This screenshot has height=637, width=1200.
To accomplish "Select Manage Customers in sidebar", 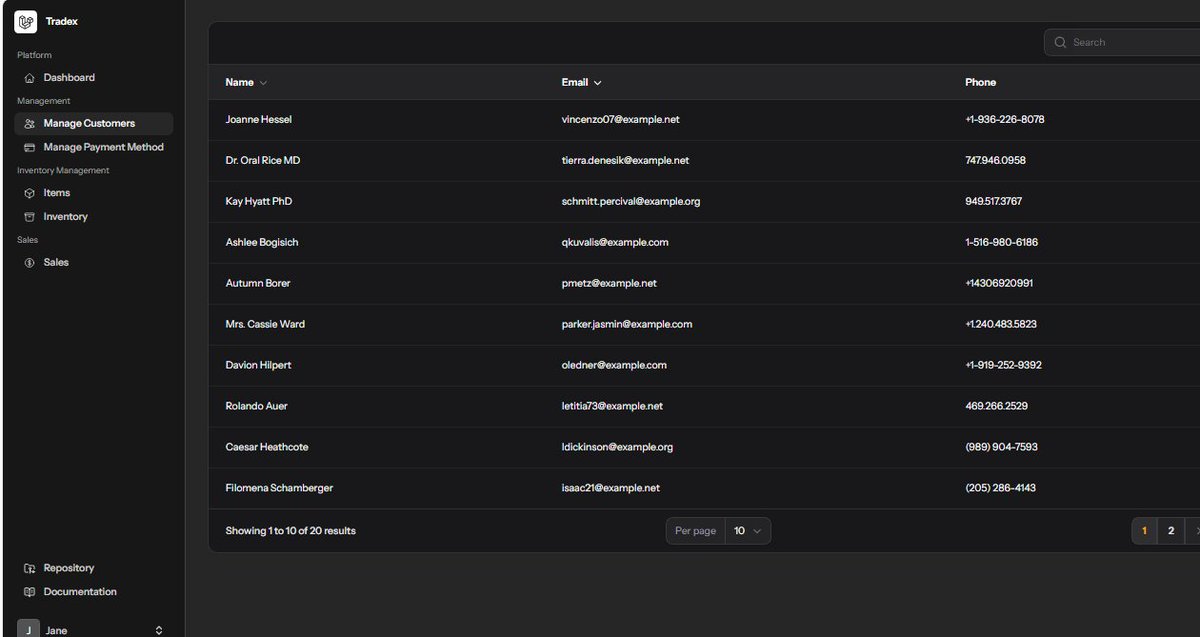I will point(94,124).
